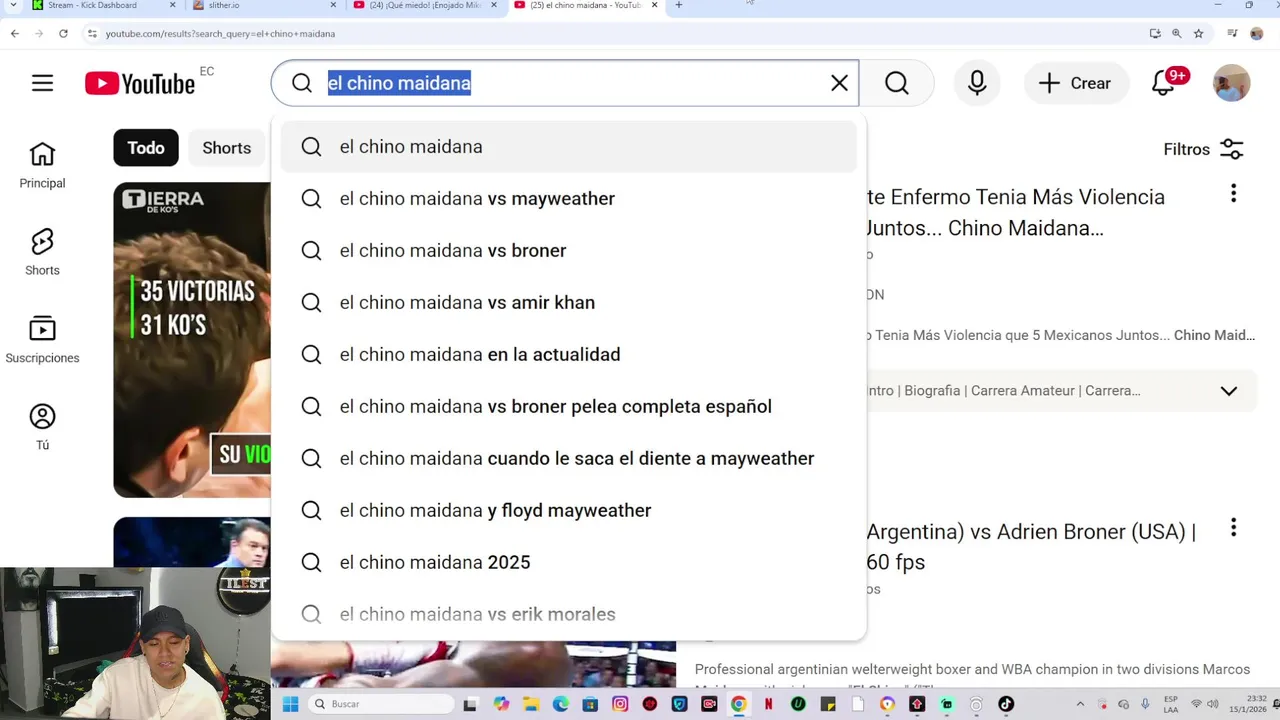Open Suscripciones in the sidebar
This screenshot has height=720, width=1280.
coord(42,340)
